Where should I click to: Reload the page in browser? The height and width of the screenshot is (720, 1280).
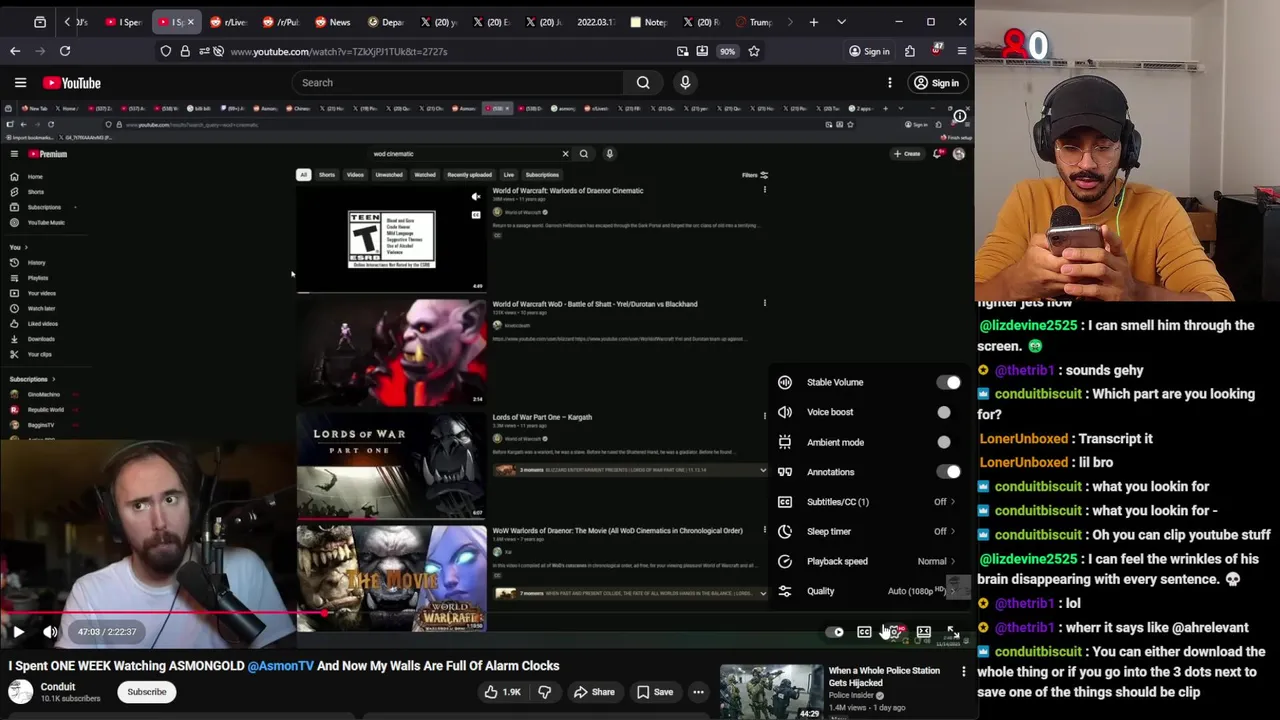pos(65,51)
